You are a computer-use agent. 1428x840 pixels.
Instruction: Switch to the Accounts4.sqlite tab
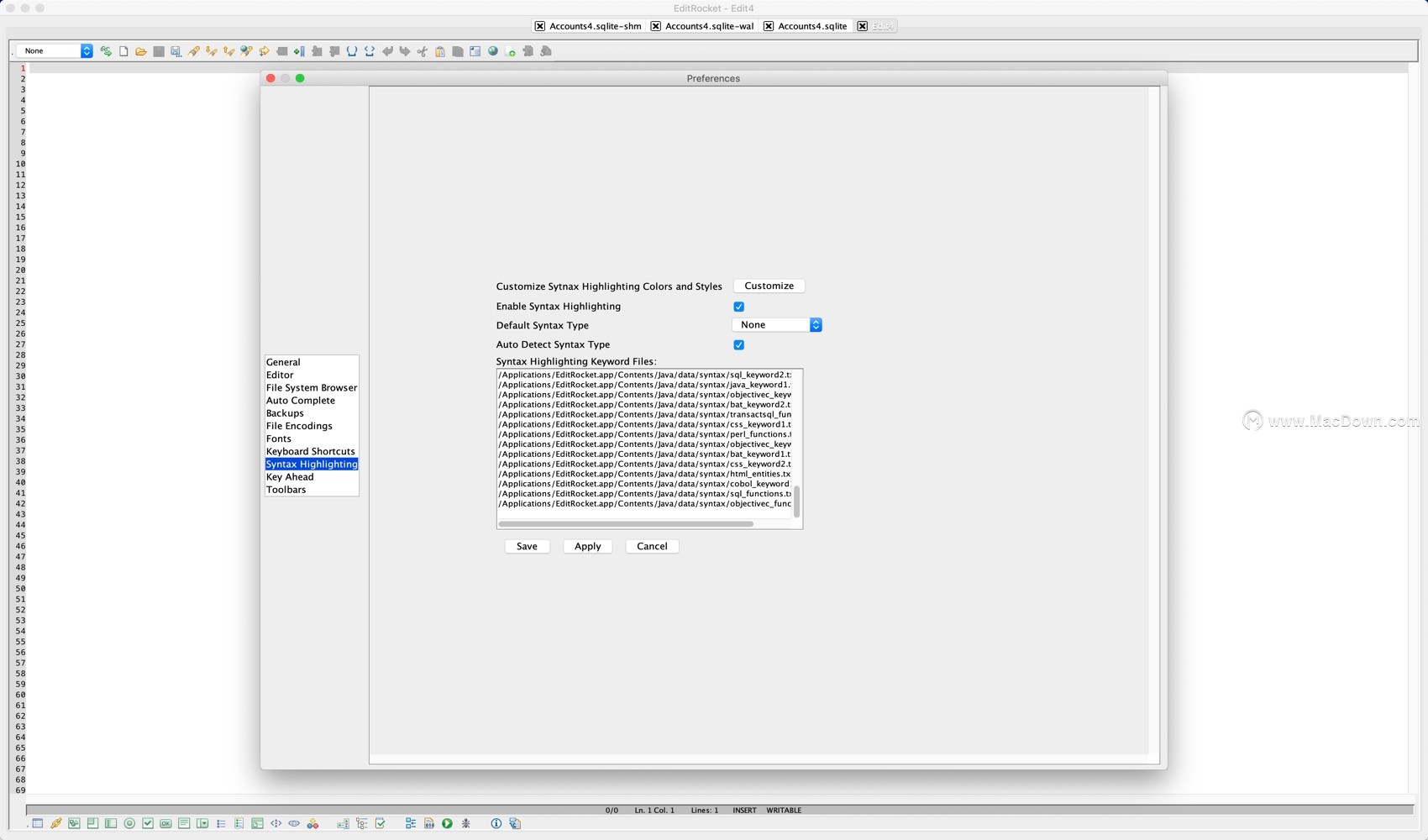812,26
